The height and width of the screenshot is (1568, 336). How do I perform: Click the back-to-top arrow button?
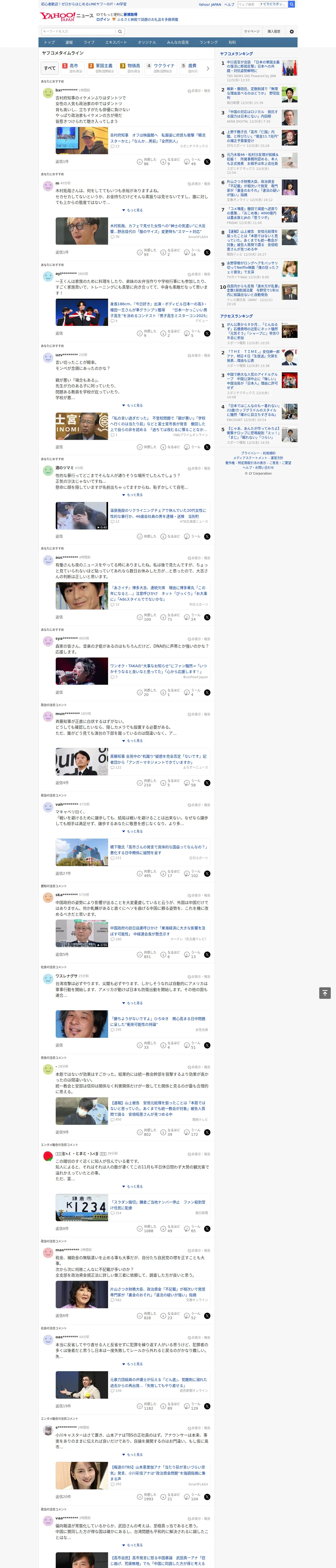325,993
